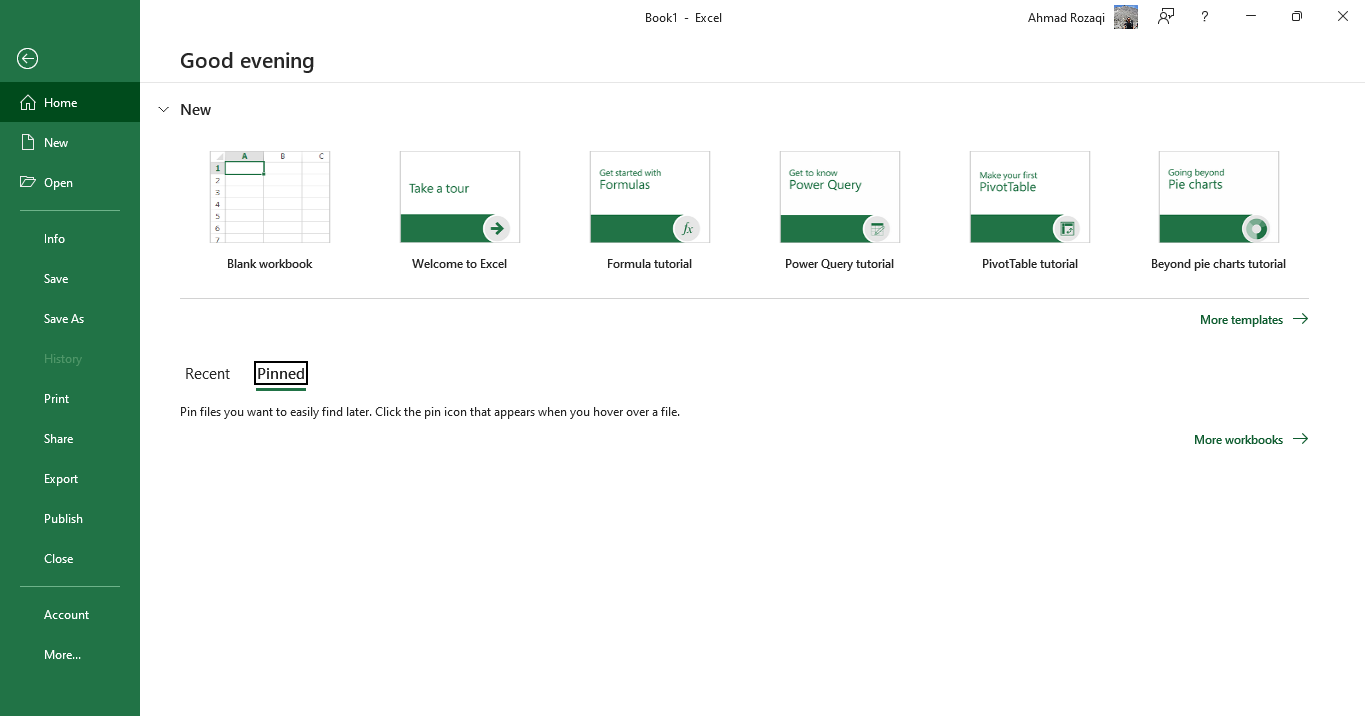Restore down the Excel window
The image size is (1365, 716).
pyautogui.click(x=1297, y=16)
